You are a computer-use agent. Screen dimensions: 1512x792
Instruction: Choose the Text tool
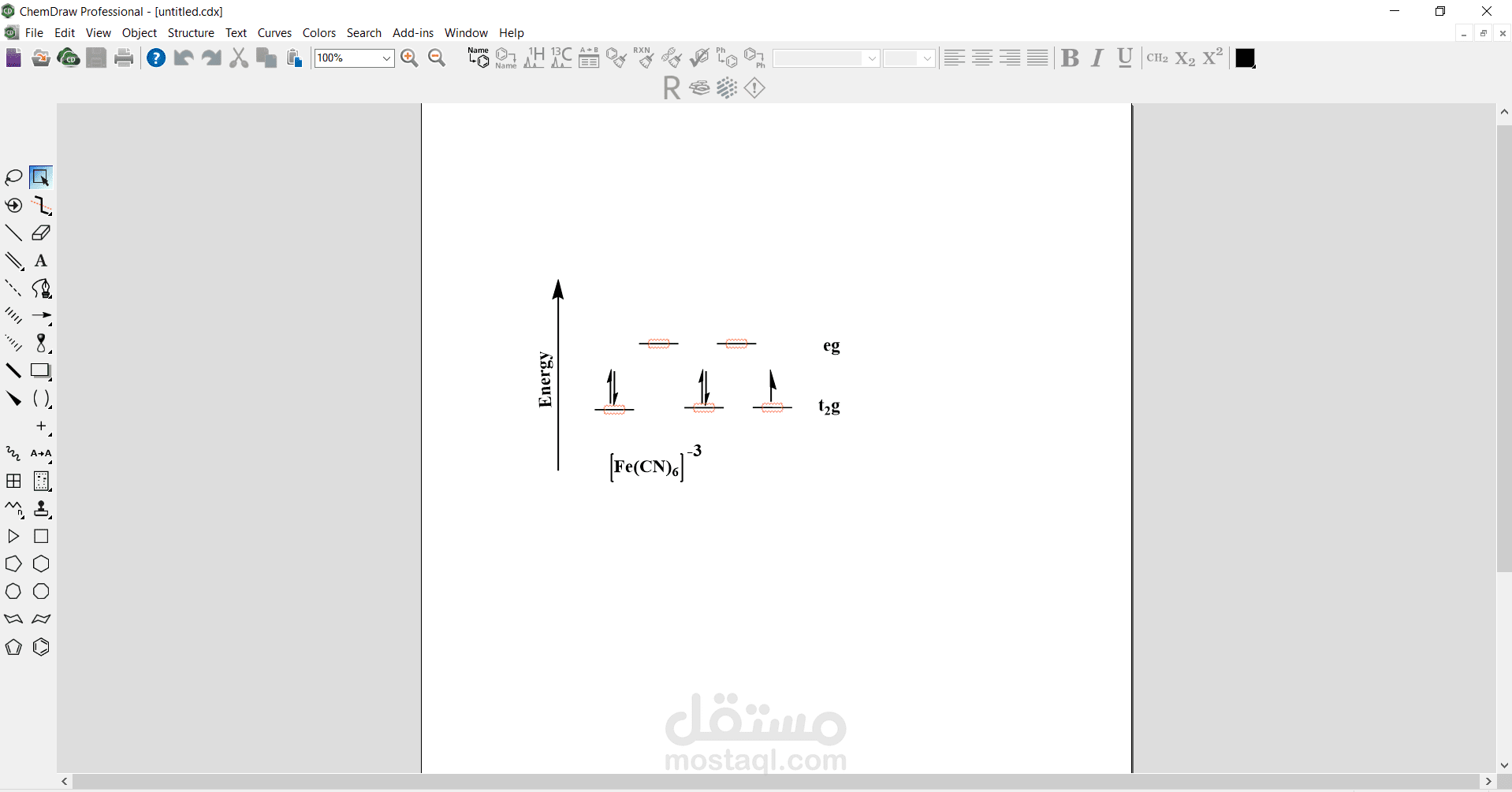coord(41,261)
